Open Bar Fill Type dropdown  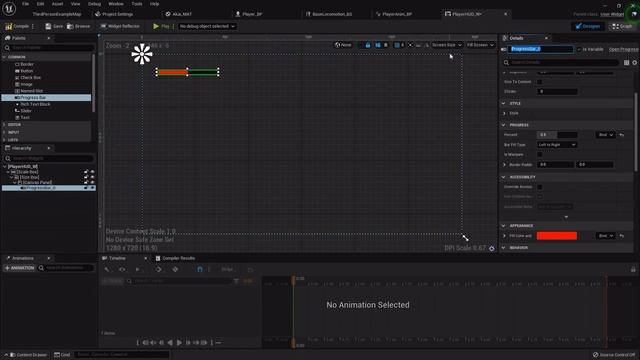(557, 145)
